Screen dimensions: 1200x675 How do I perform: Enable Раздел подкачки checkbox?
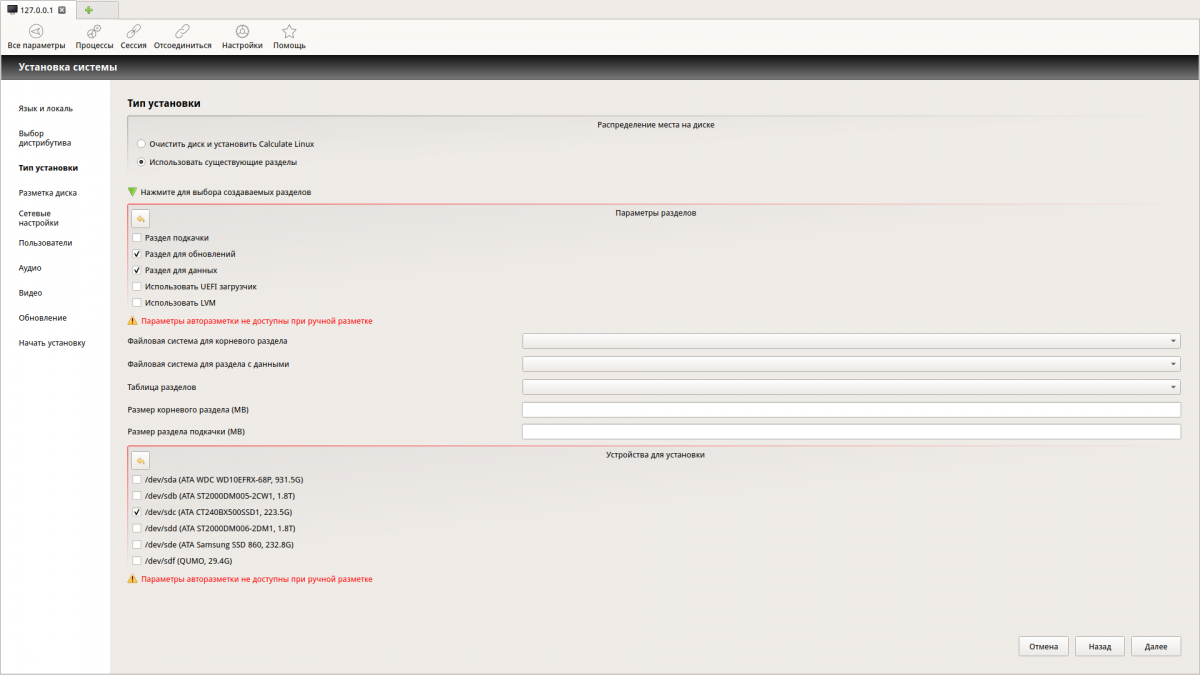[x=136, y=238]
